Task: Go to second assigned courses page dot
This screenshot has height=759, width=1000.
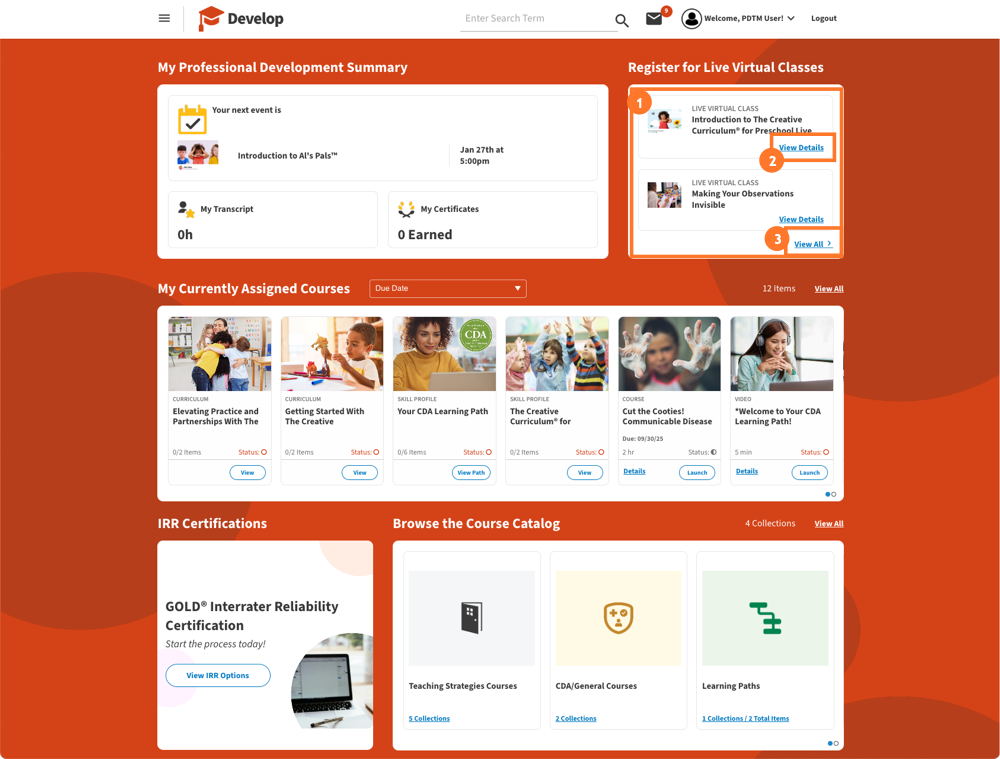Action: (x=834, y=494)
